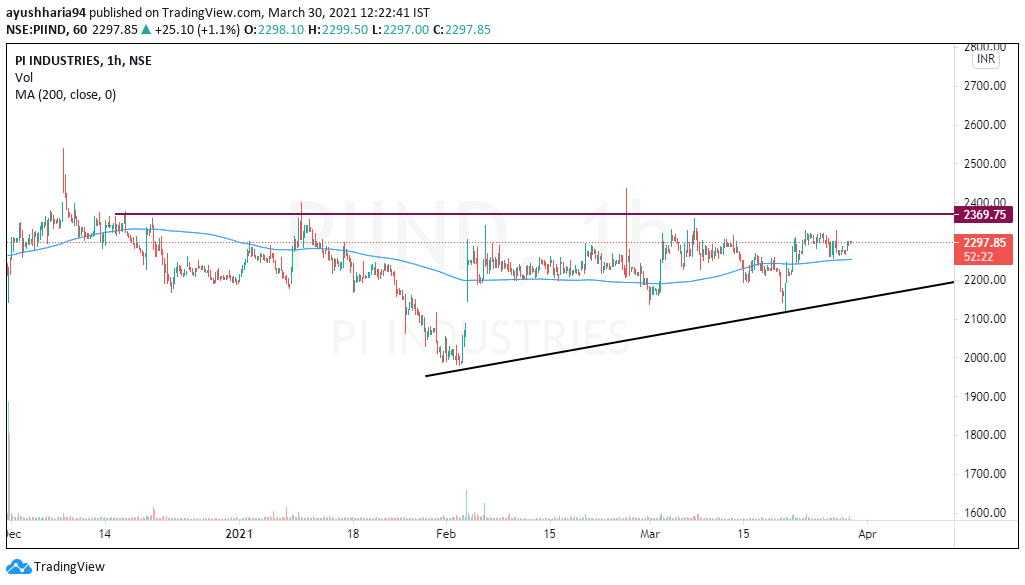Viewport: 1025px width, 585px height.
Task: Click the 1700.00 price axis label
Action: (984, 474)
